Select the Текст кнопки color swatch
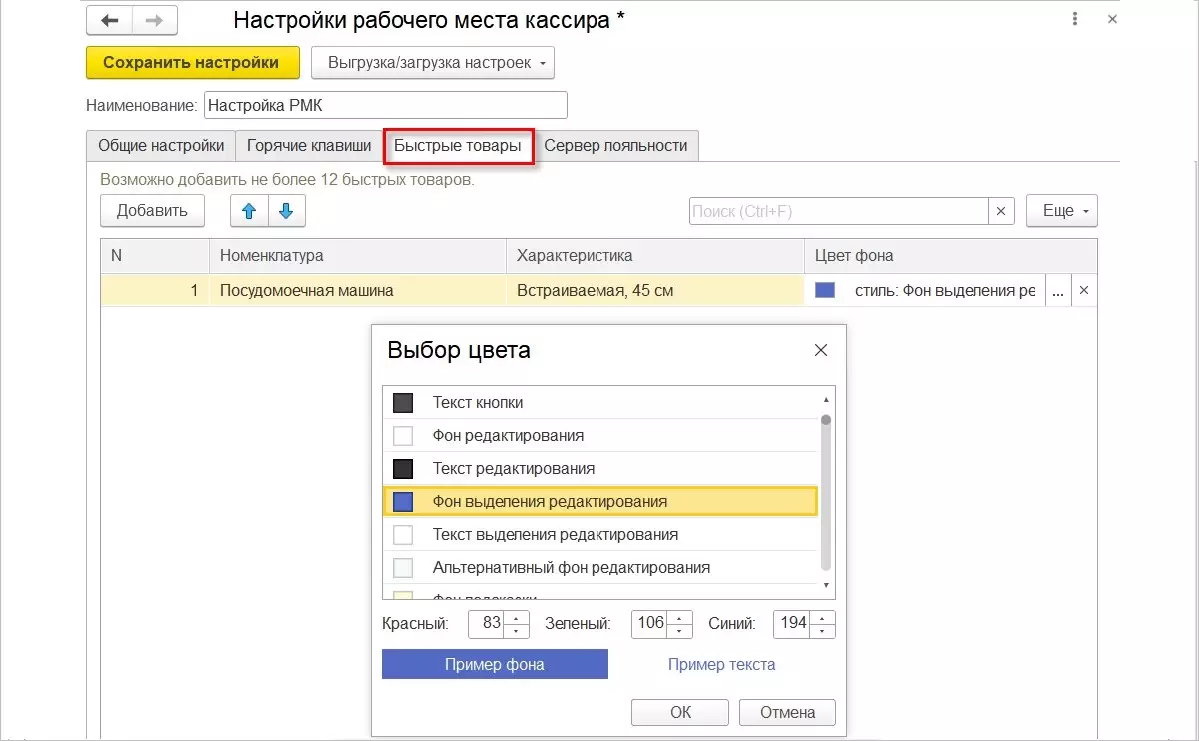The height and width of the screenshot is (741, 1199). (403, 403)
